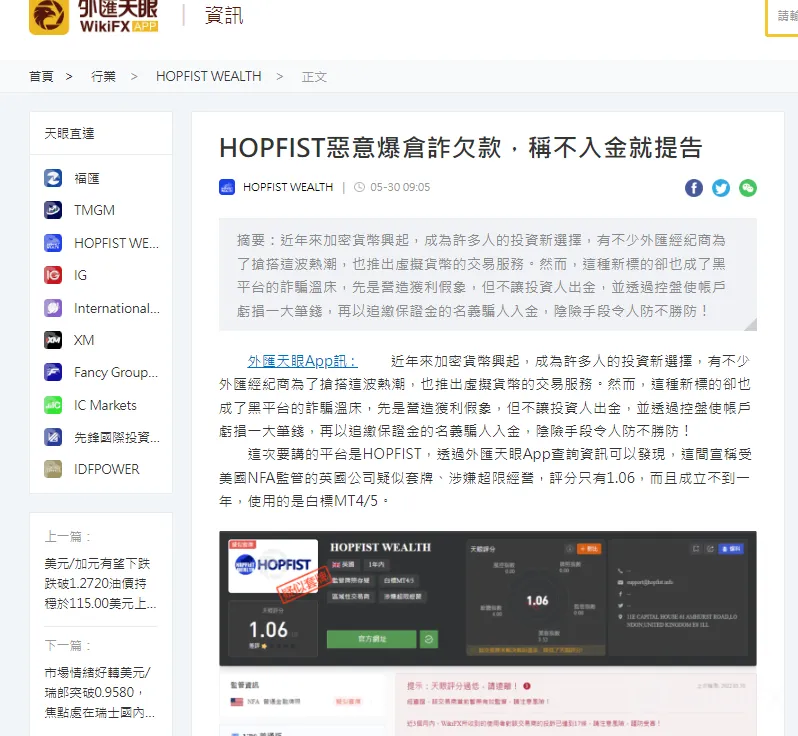The image size is (798, 736).
Task: Click article title HOPFIST惡意爆倉詐欠款
Action: tap(461, 148)
